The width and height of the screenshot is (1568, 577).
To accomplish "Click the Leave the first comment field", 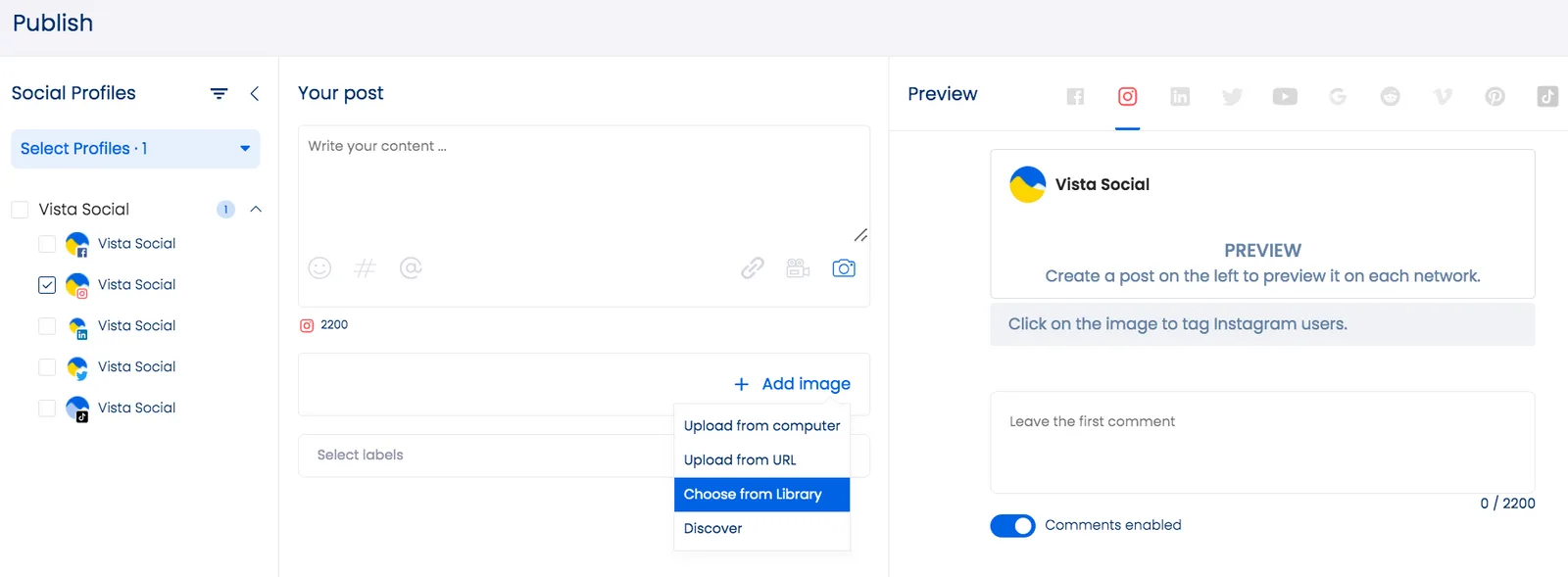I will 1261,441.
